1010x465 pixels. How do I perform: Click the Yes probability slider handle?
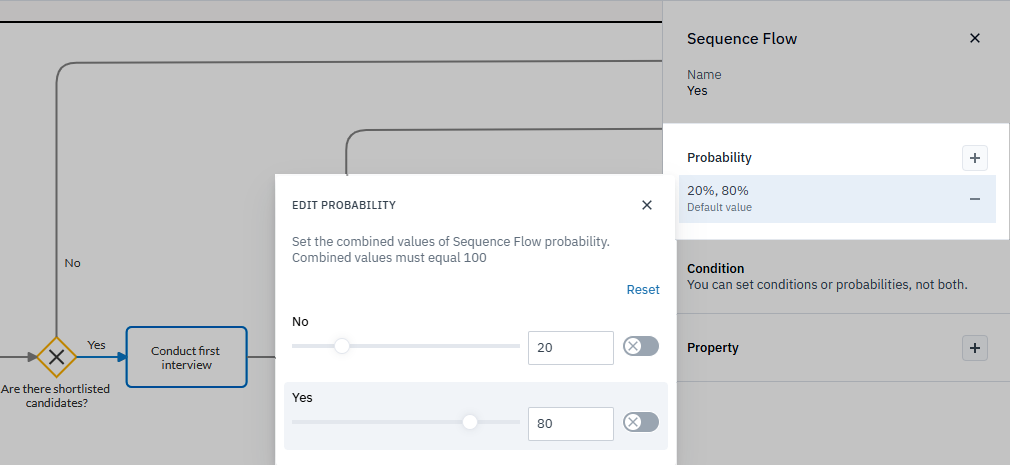470,422
